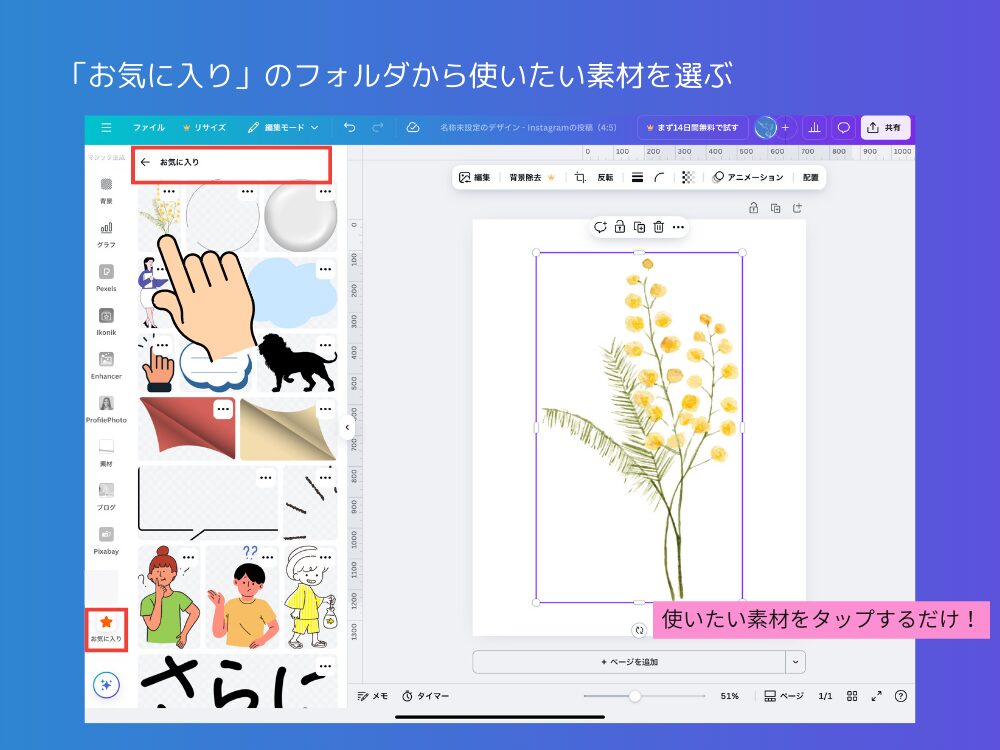Open the ファイル menu
1000x750 pixels.
click(x=148, y=127)
